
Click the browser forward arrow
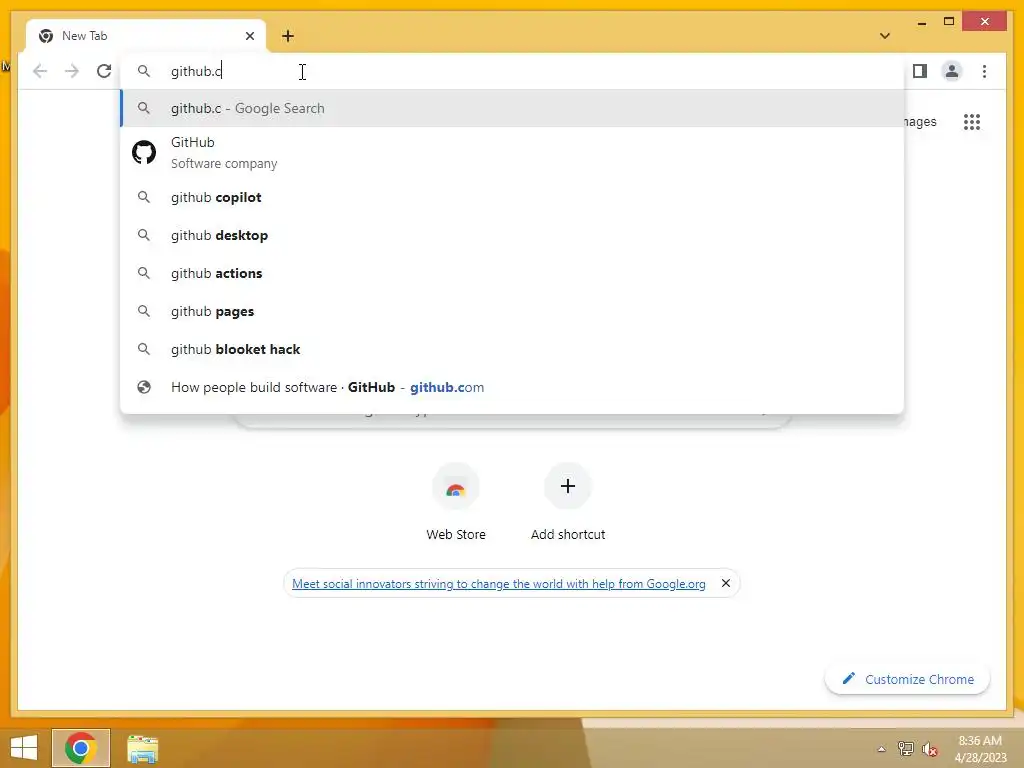point(72,71)
